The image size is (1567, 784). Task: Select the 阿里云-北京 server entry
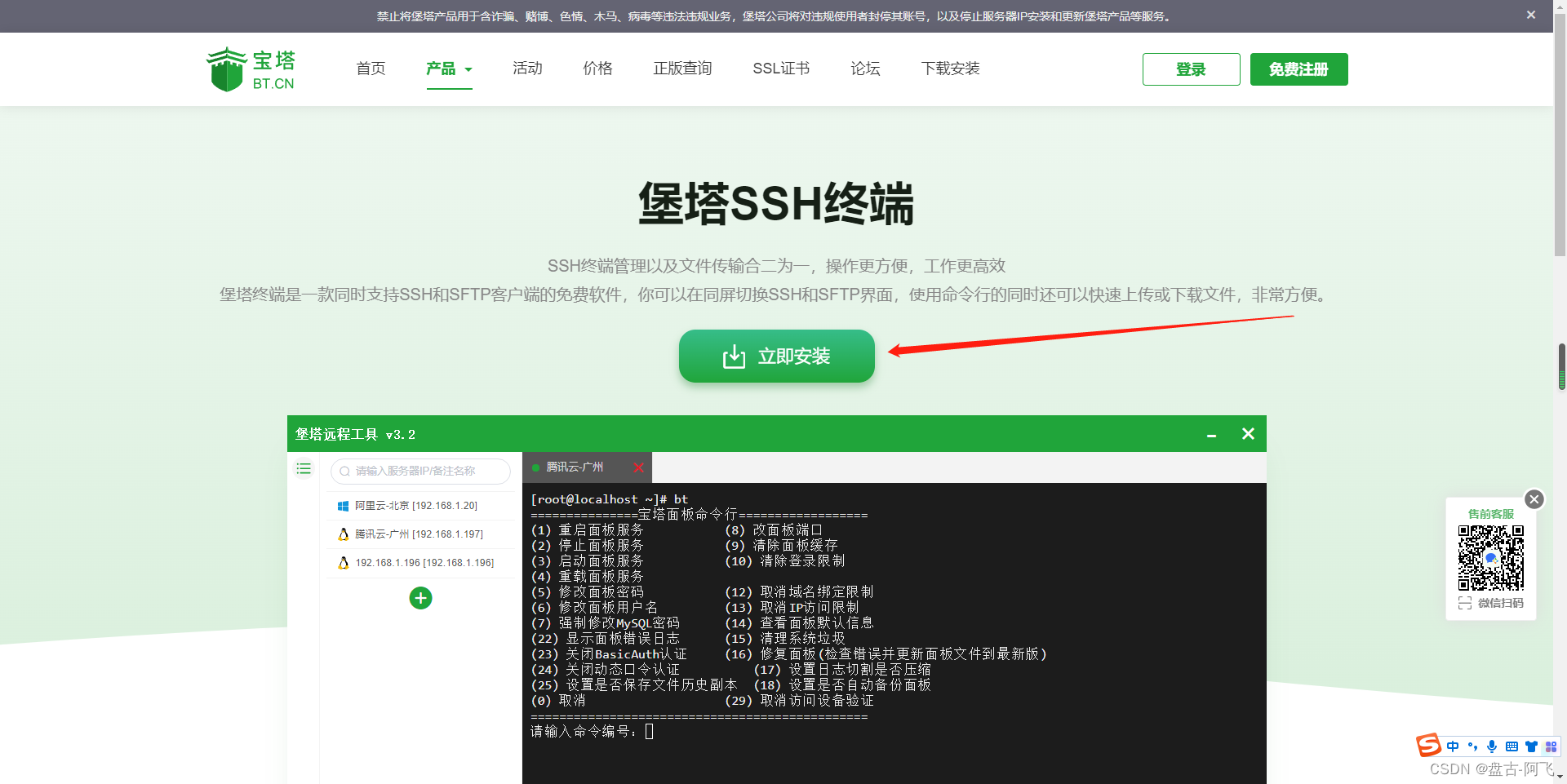[420, 506]
